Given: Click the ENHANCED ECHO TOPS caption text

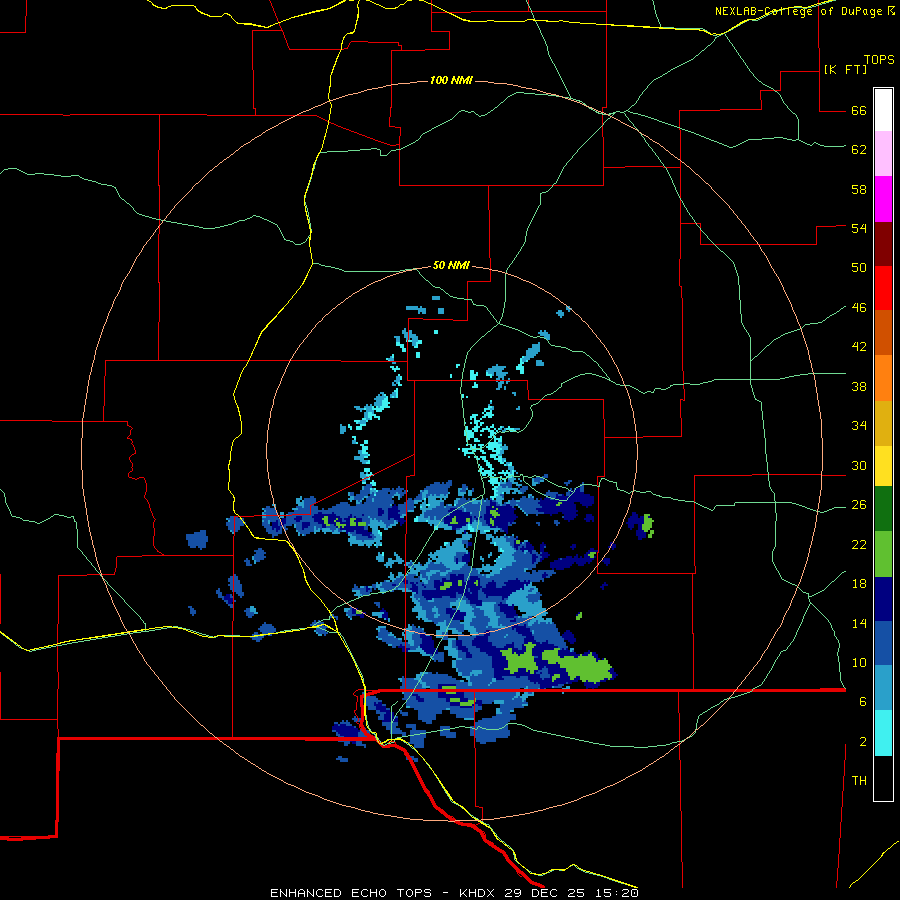Looking at the screenshot, I should point(351,893).
